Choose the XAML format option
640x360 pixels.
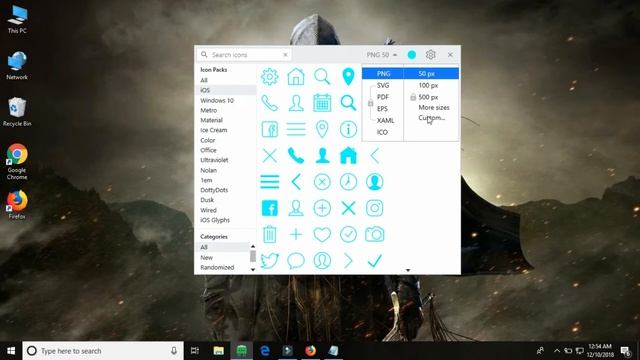click(x=385, y=120)
